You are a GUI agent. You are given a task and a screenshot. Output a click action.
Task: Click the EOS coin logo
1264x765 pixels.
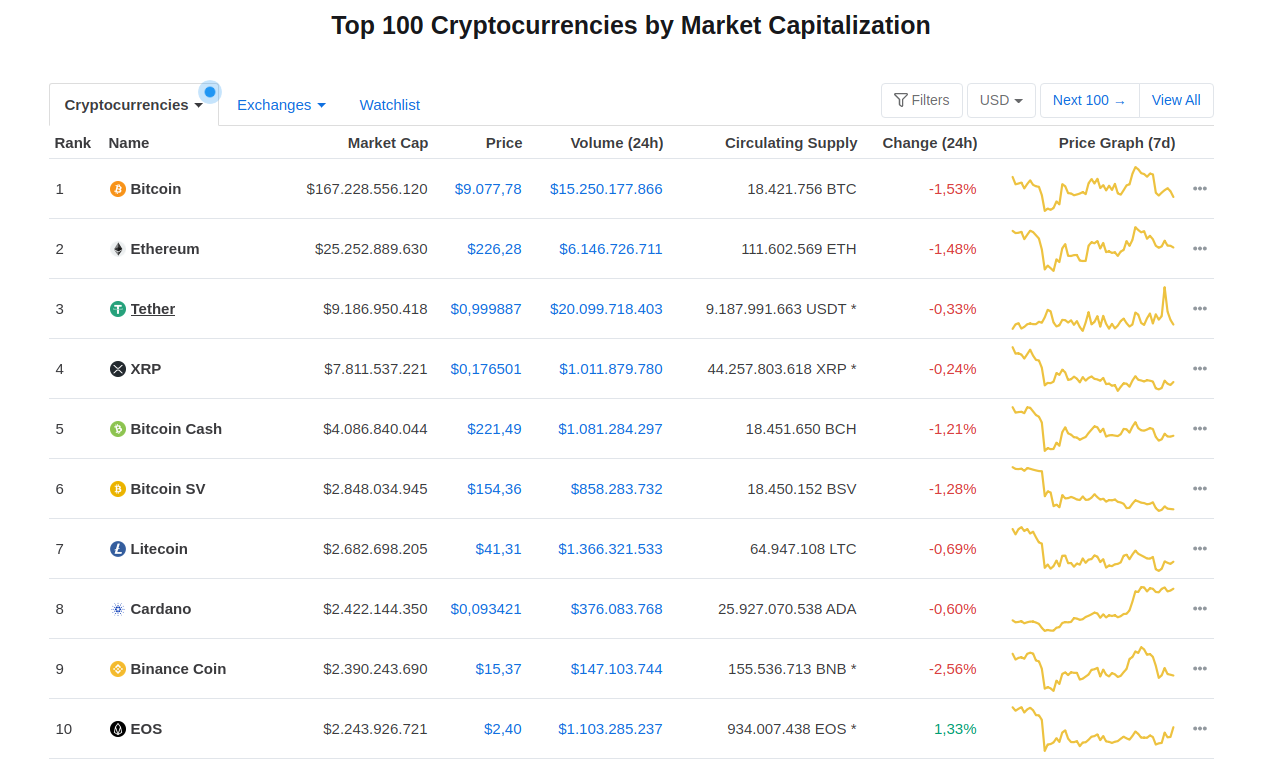pyautogui.click(x=117, y=728)
